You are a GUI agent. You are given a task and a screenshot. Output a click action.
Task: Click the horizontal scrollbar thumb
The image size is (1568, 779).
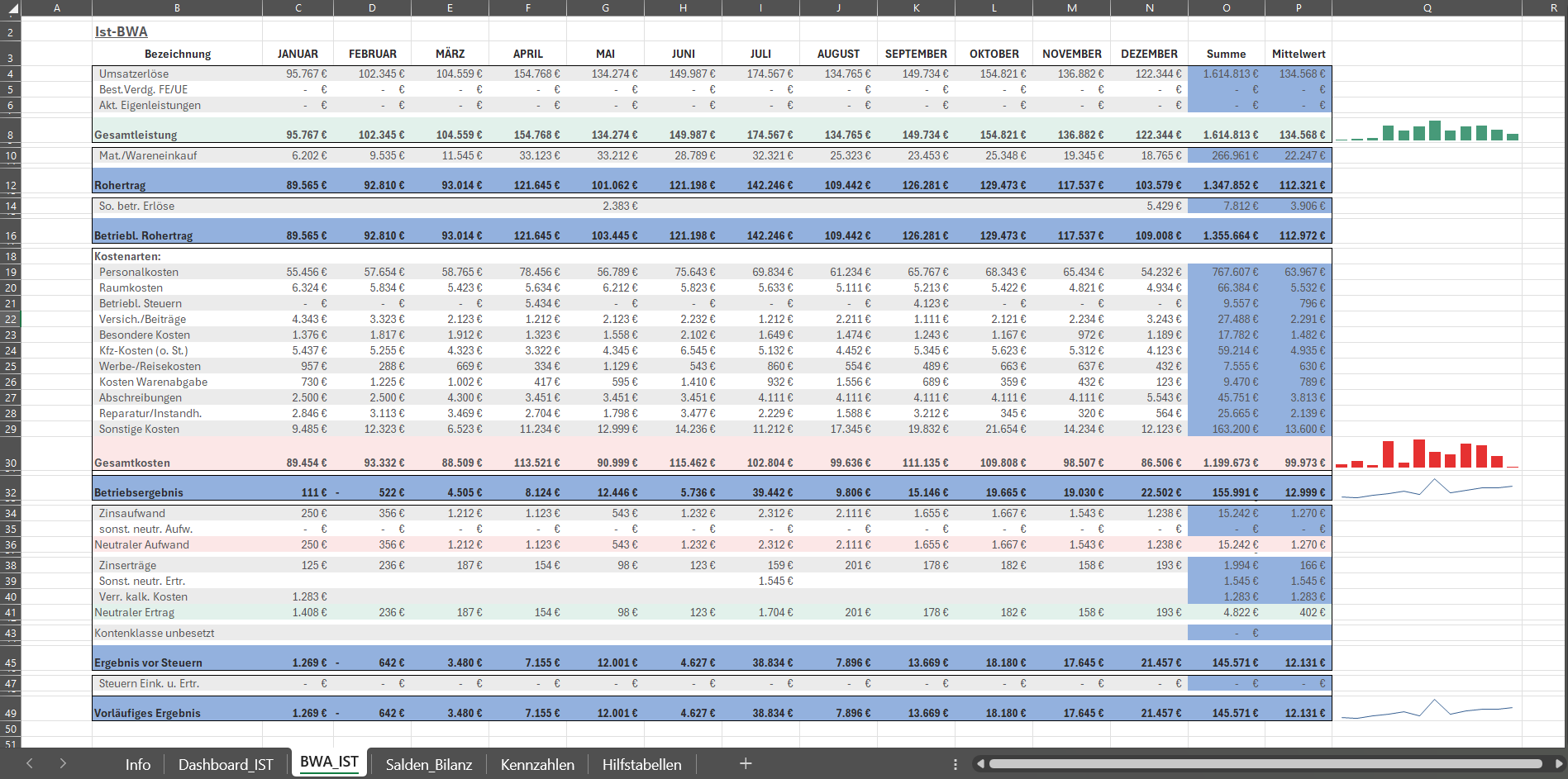tap(1265, 764)
